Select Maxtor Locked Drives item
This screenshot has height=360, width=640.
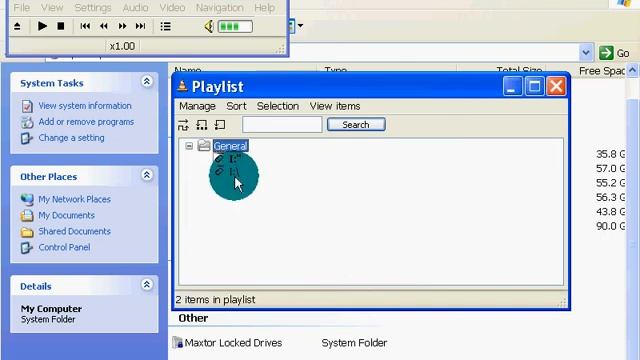tap(228, 342)
